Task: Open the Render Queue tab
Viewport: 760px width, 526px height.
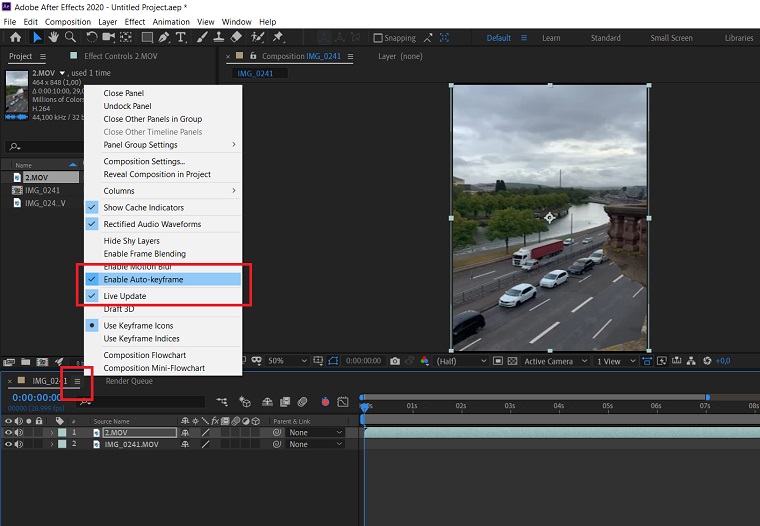Action: (127, 381)
